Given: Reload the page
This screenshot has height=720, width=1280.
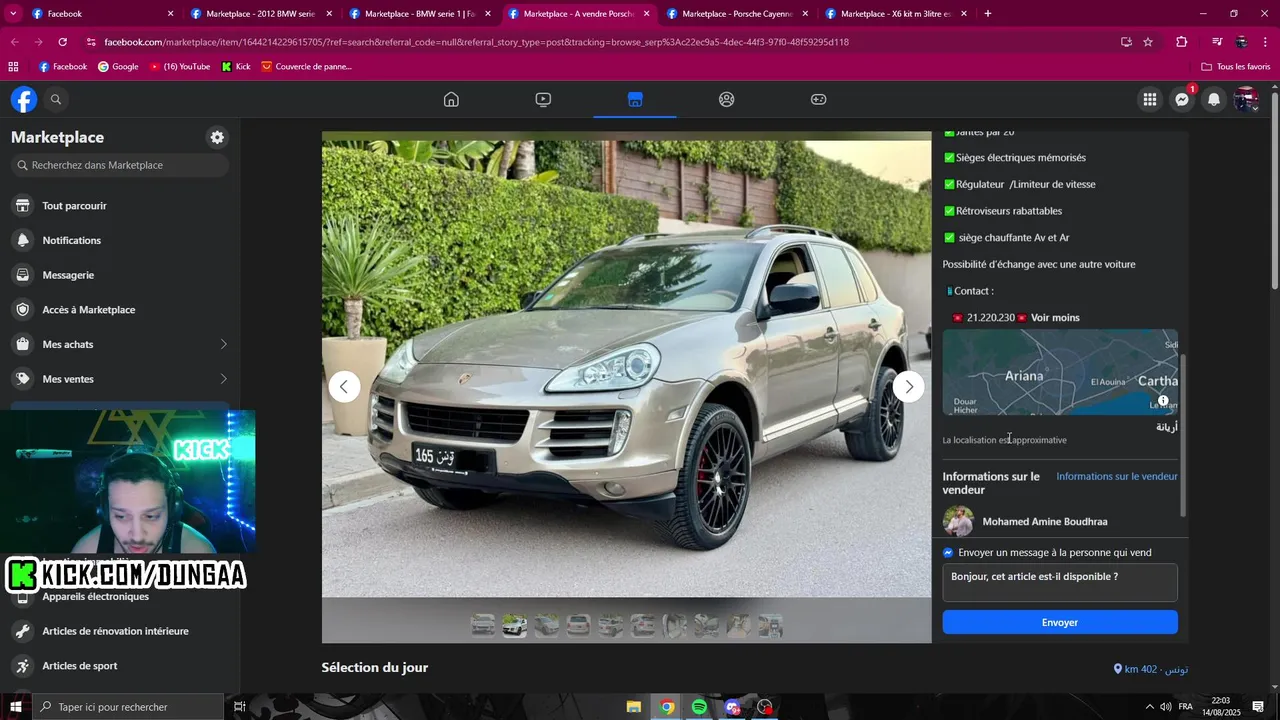Looking at the screenshot, I should 62,42.
